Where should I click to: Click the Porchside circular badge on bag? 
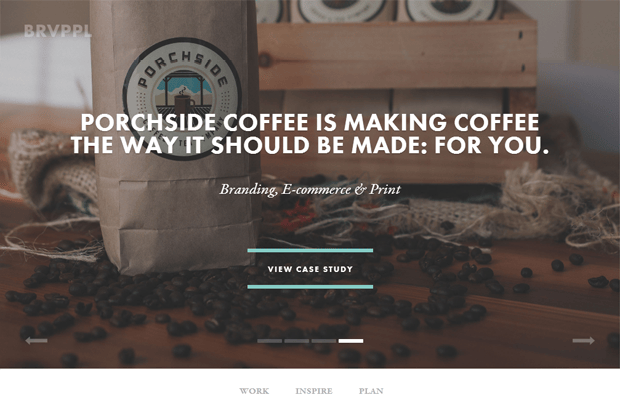181,99
